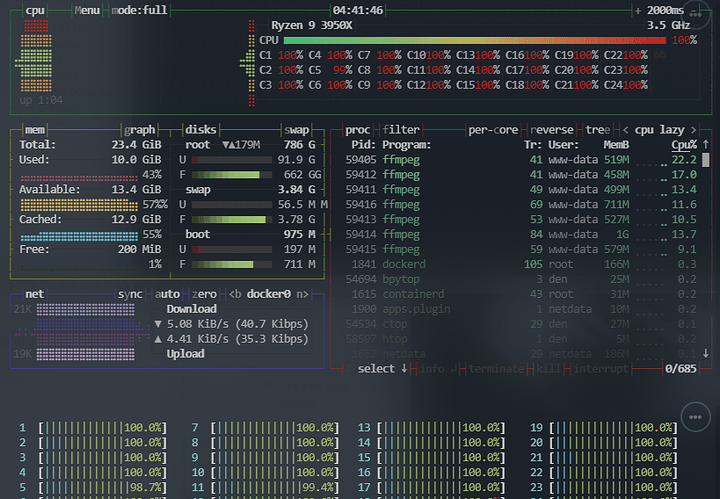Toggle per-core process CPU usage
This screenshot has width=720, height=499.
(x=492, y=130)
